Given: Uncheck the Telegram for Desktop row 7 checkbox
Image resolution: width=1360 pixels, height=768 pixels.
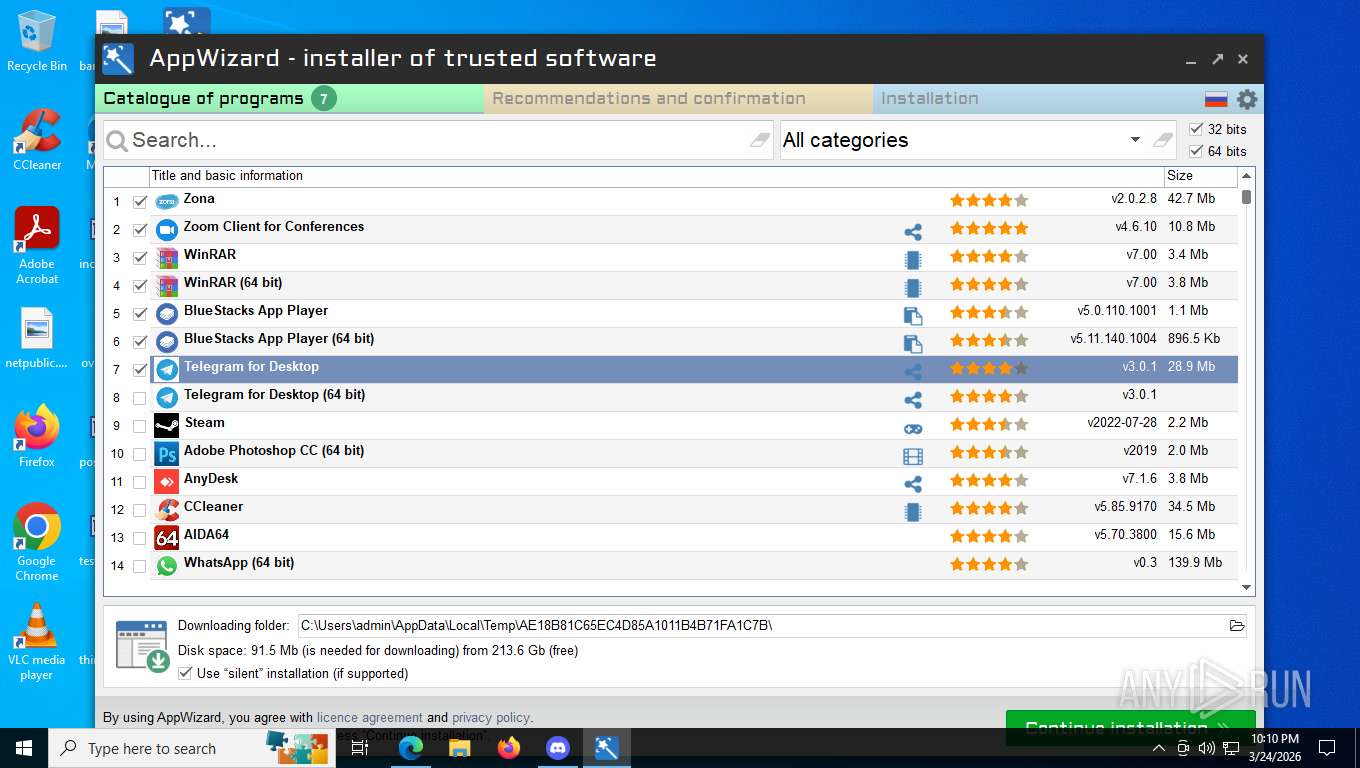Looking at the screenshot, I should 140,370.
